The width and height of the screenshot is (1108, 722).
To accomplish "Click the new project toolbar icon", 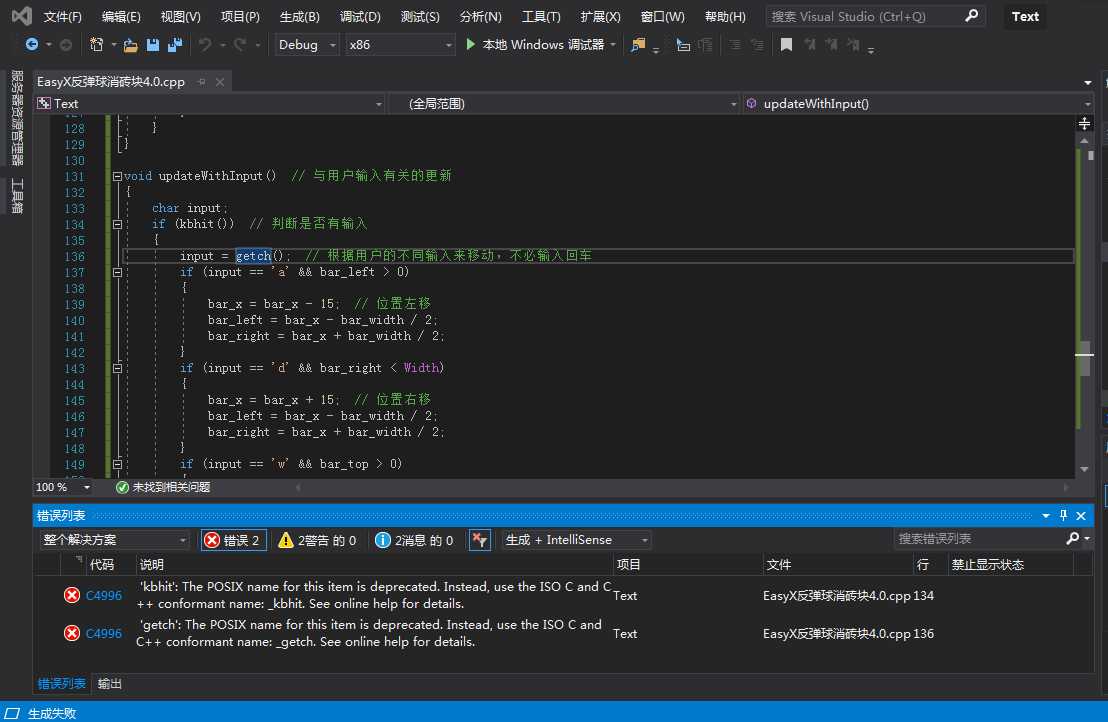I will click(x=97, y=45).
